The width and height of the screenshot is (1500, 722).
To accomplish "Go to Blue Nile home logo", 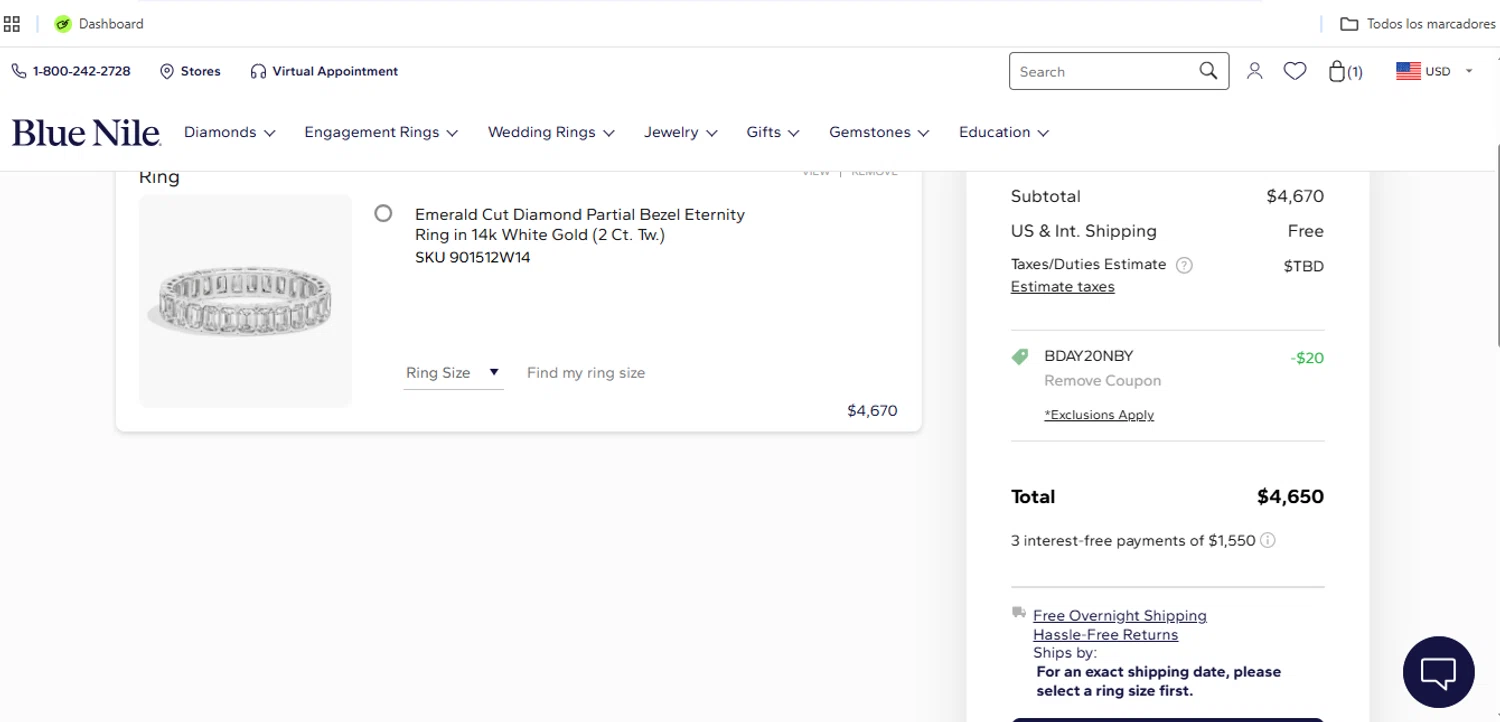I will pyautogui.click(x=86, y=132).
